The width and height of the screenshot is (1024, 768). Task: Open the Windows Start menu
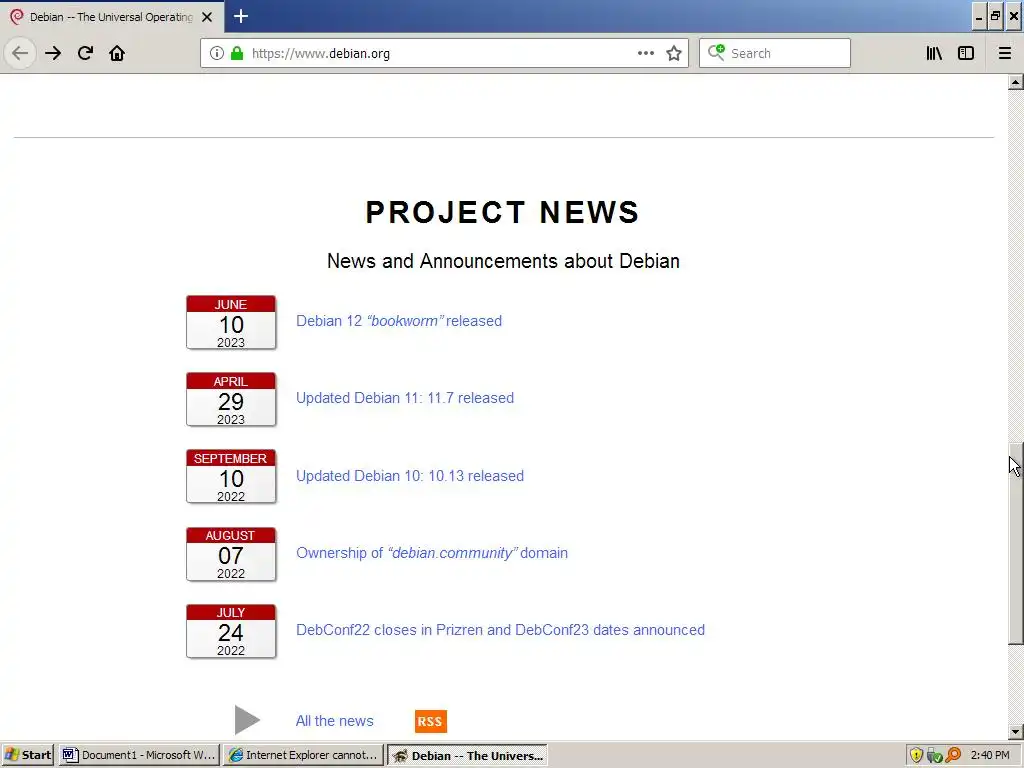pos(27,755)
